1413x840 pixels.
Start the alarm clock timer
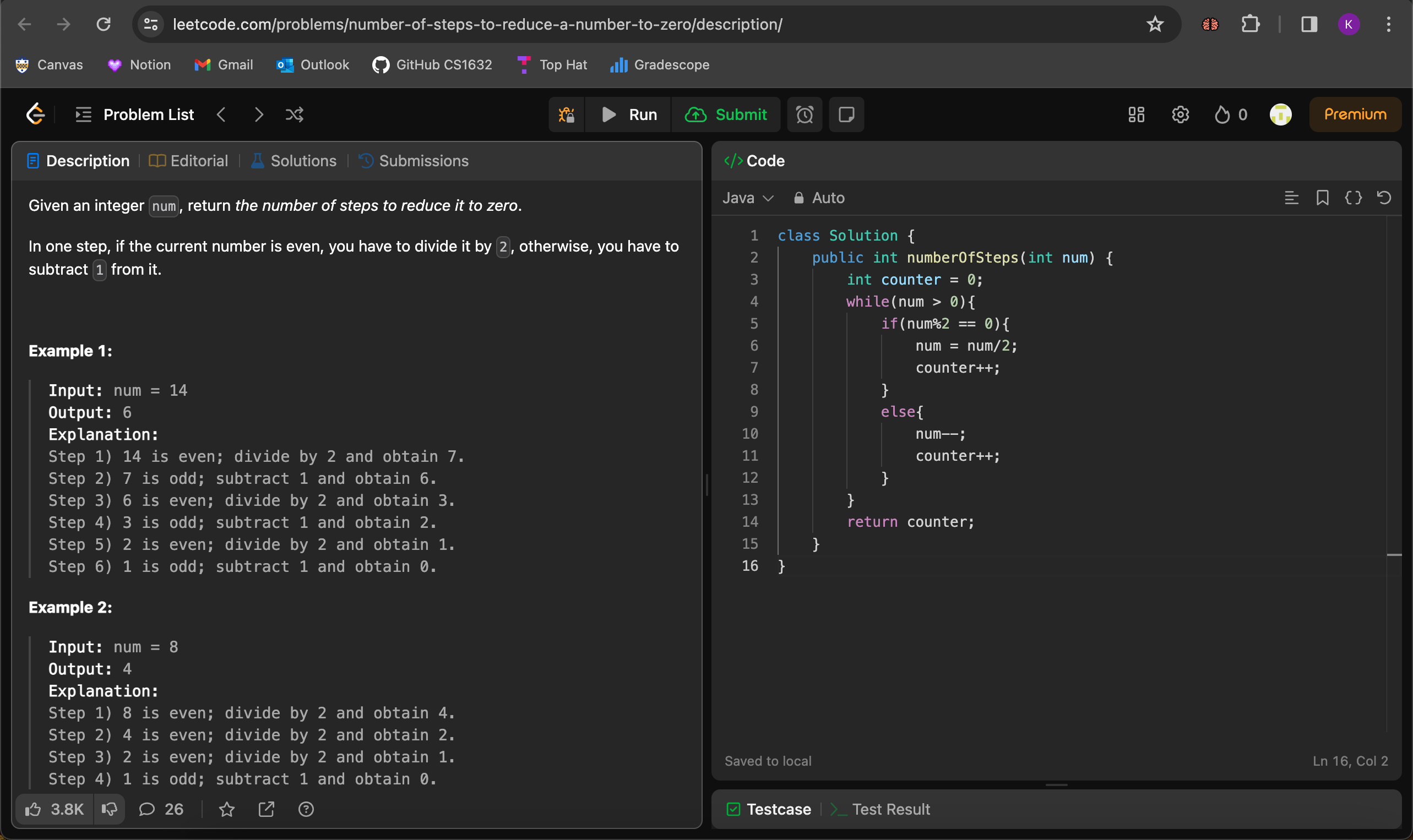[805, 115]
